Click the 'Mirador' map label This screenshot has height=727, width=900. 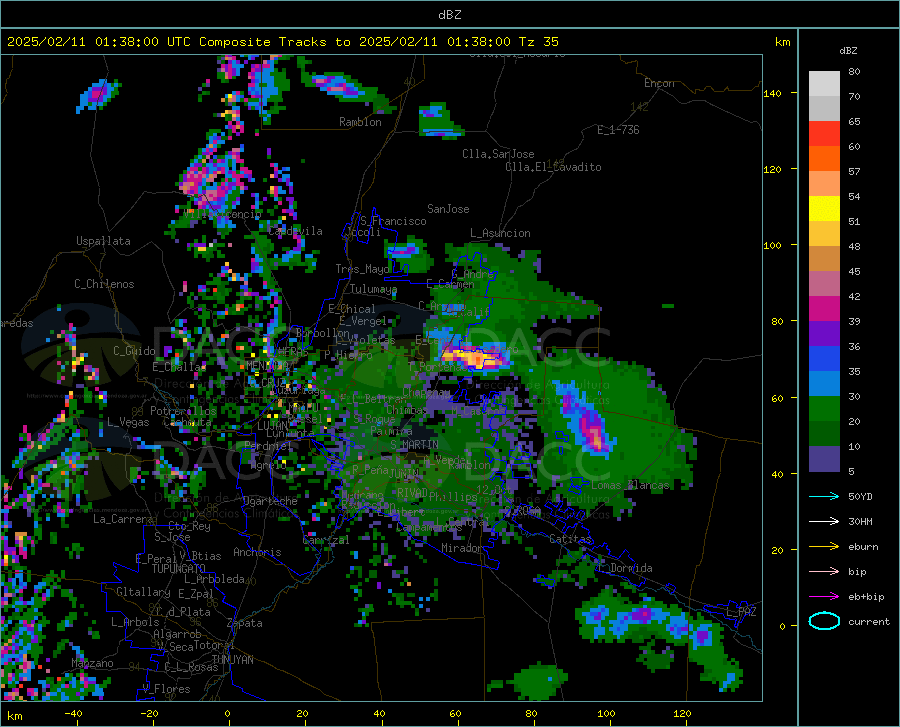461,548
